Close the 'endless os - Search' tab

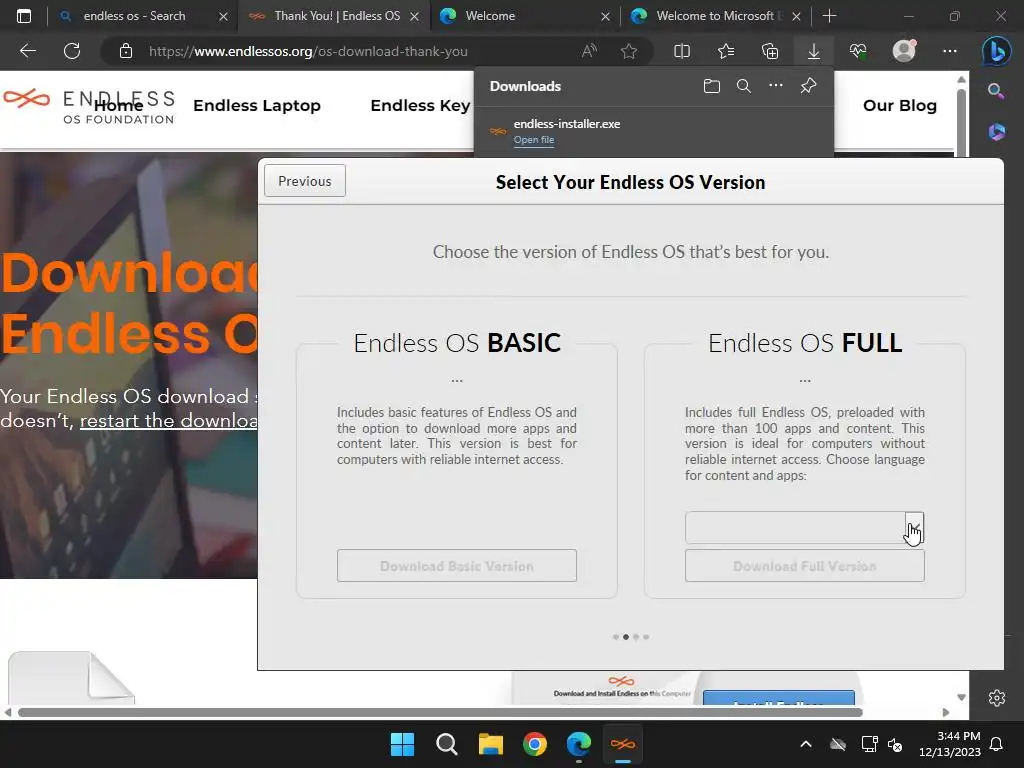pos(223,16)
